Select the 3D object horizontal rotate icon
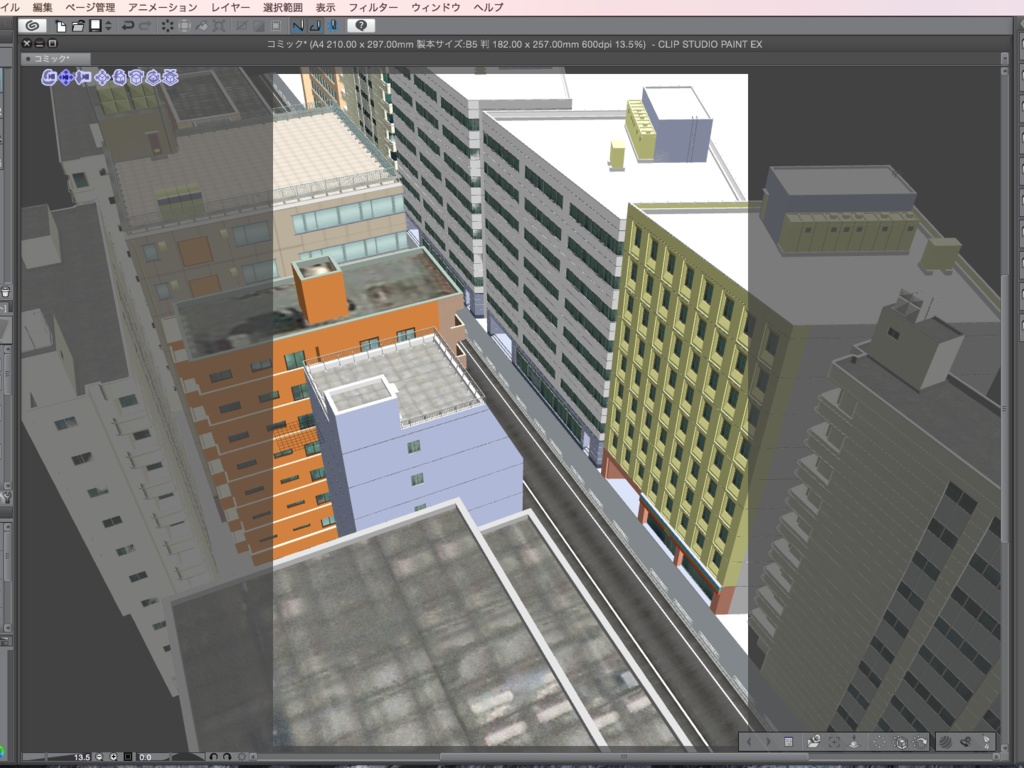Viewport: 1024px width, 768px height. (x=136, y=78)
